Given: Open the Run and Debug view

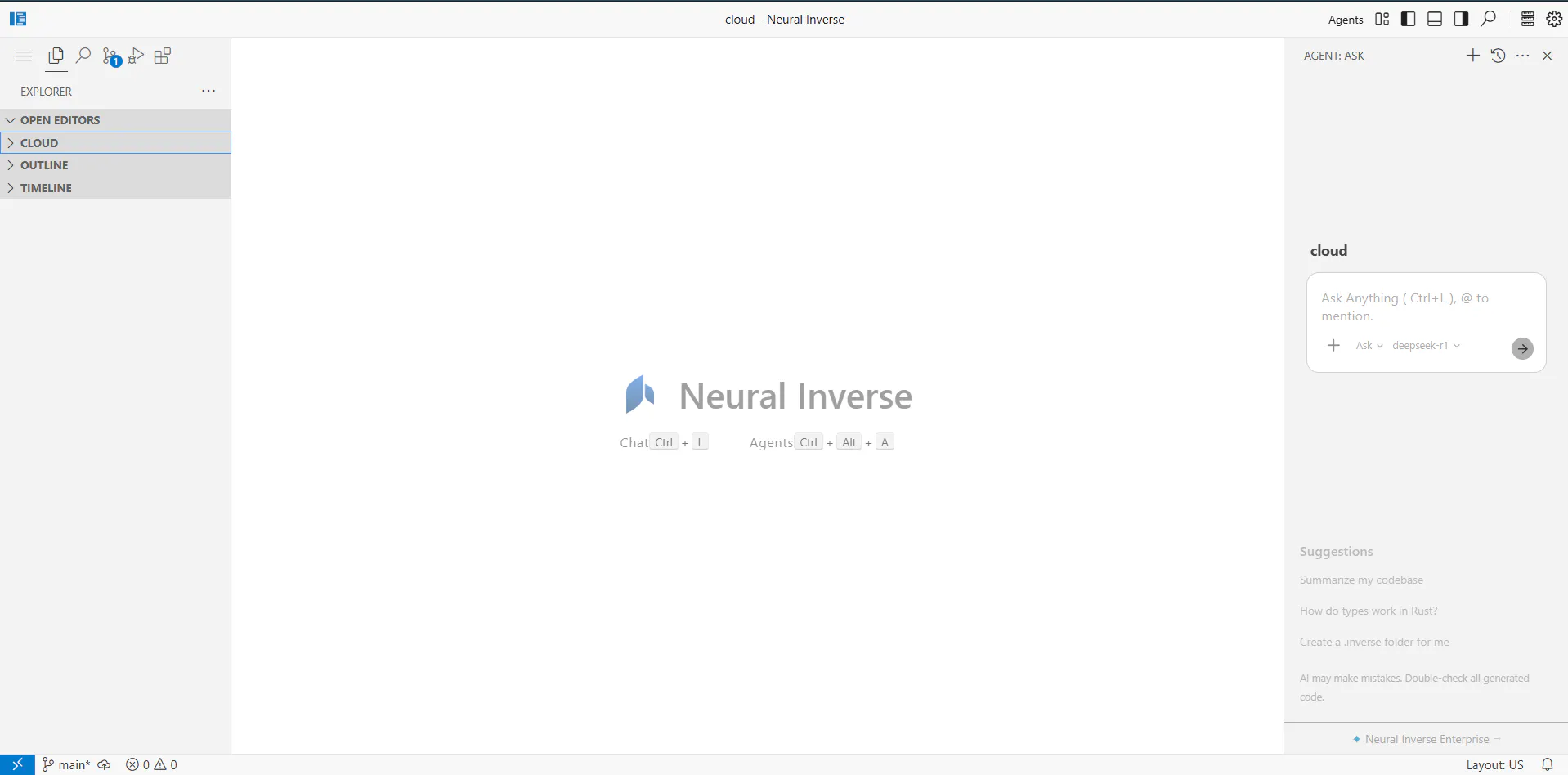Looking at the screenshot, I should (x=136, y=56).
